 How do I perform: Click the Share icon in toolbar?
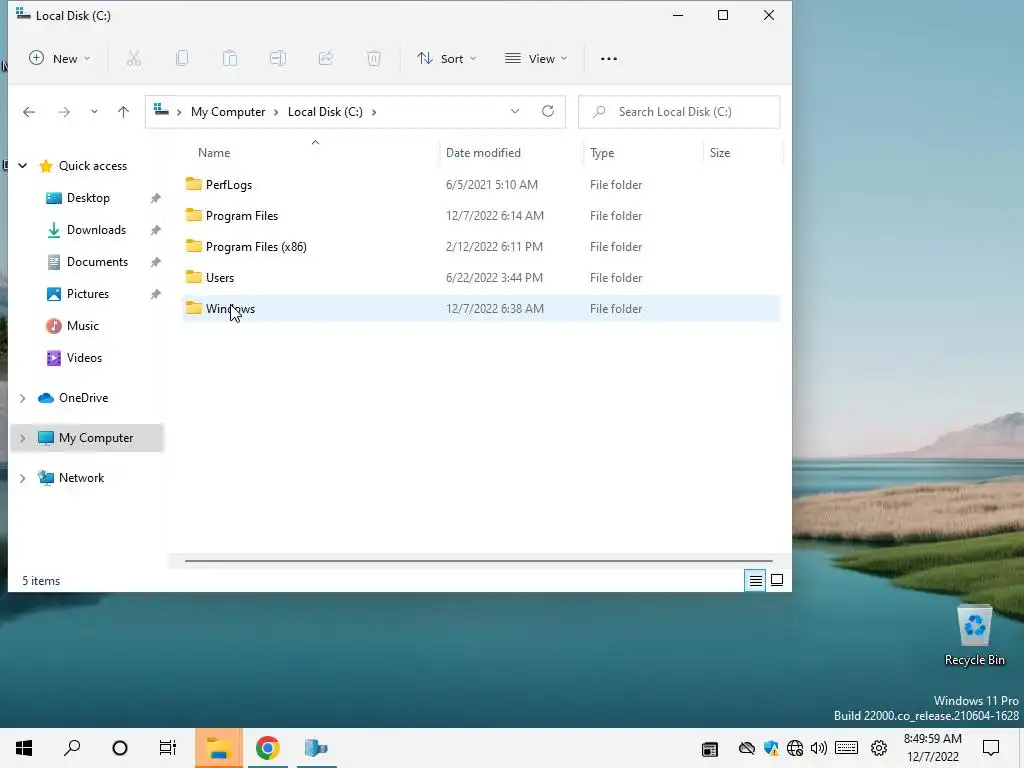(x=326, y=59)
